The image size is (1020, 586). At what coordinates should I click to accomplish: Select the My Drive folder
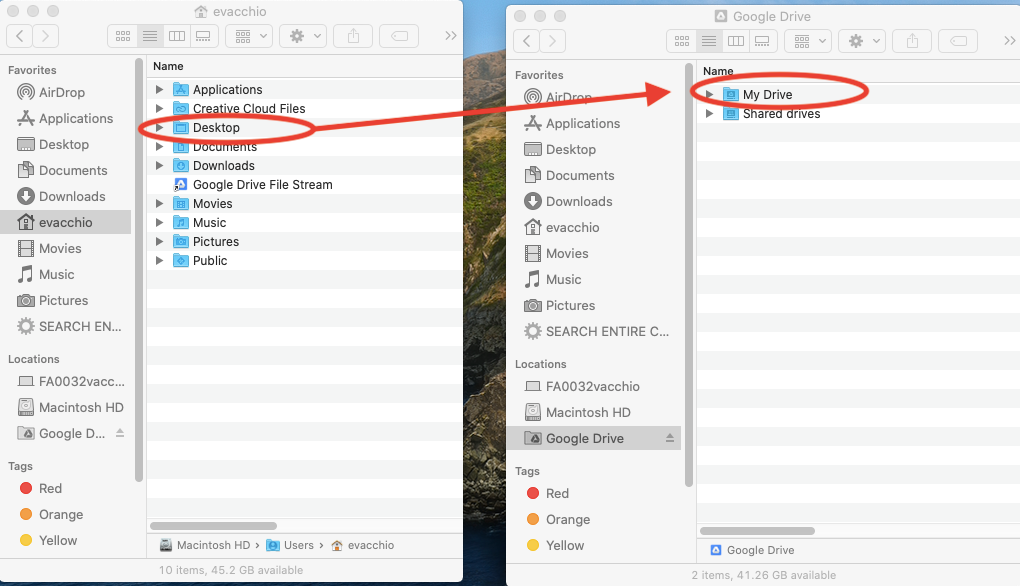coord(858,95)
